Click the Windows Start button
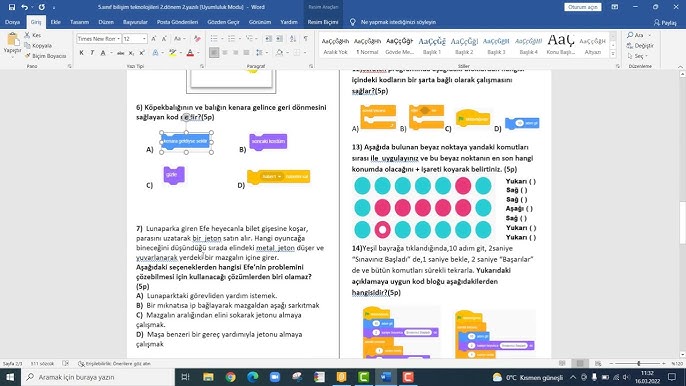The image size is (686, 386). 10,377
